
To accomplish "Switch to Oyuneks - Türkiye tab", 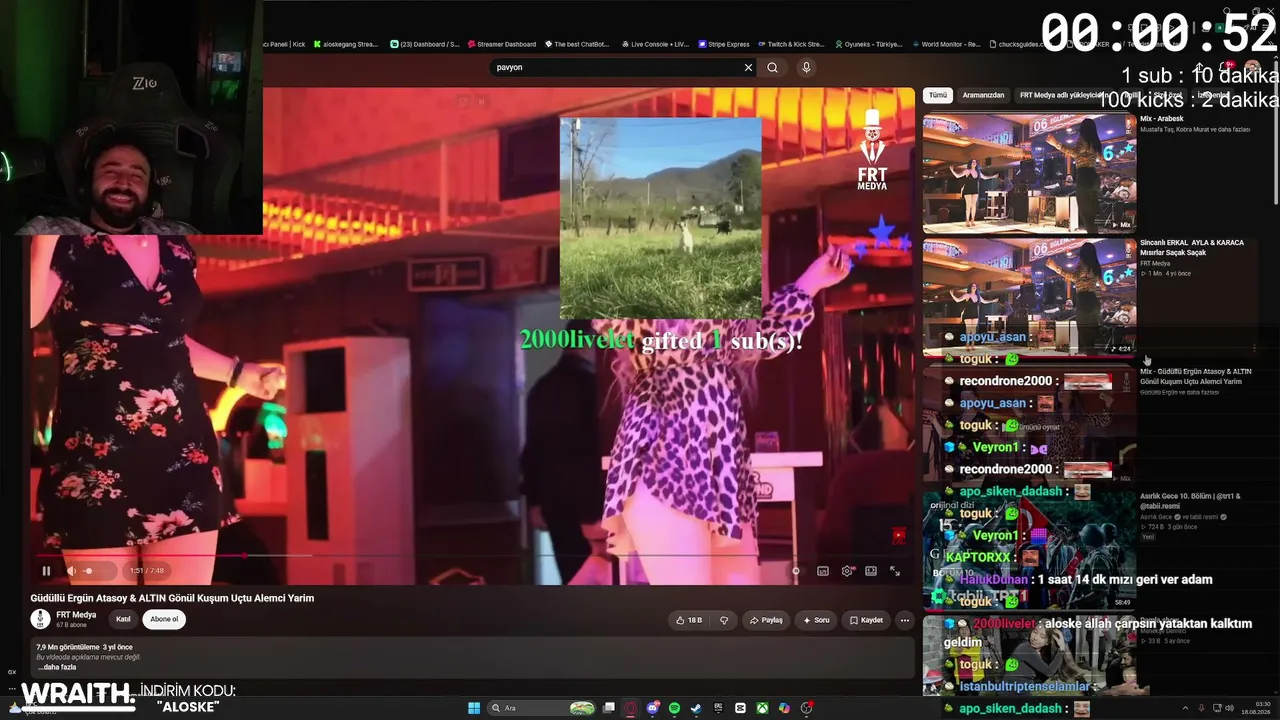I will click(868, 44).
